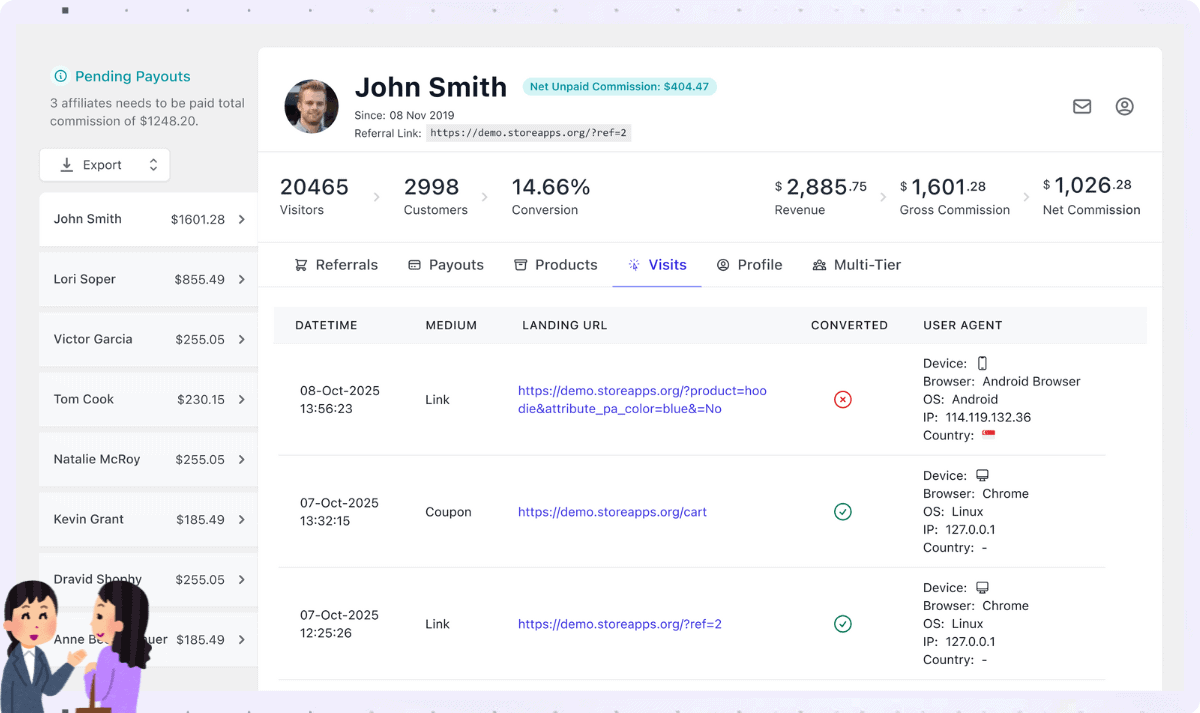
Task: Expand Victor Garcia's affiliate entry
Action: (241, 339)
